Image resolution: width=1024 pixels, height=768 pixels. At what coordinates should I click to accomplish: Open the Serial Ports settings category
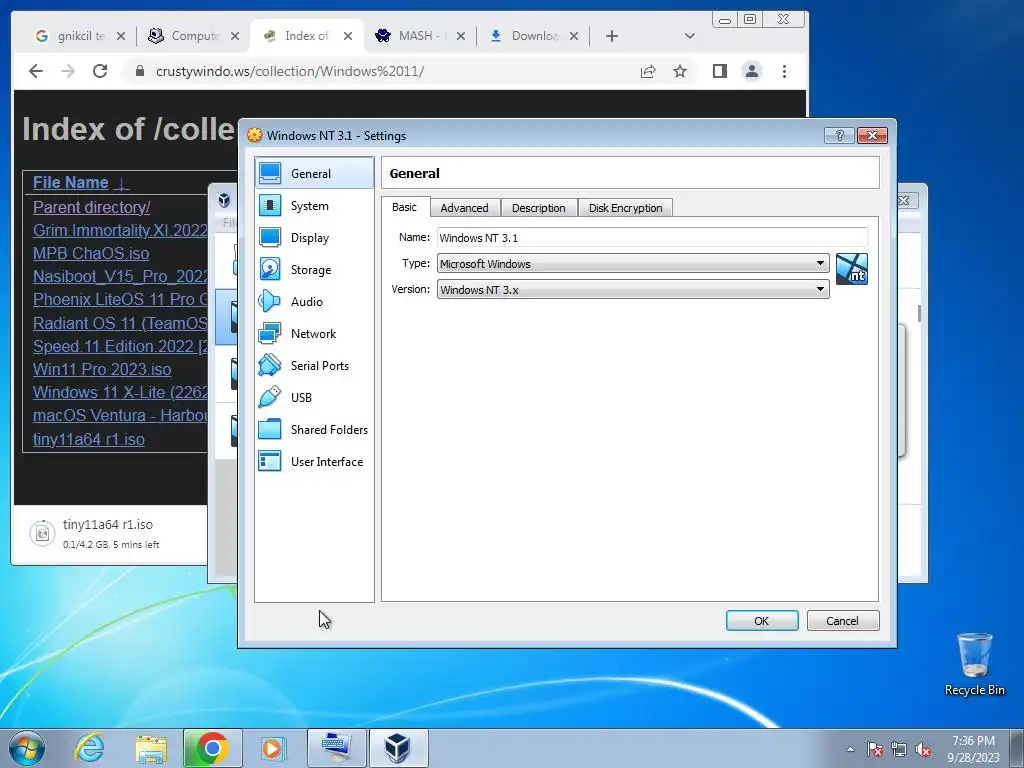click(x=314, y=365)
